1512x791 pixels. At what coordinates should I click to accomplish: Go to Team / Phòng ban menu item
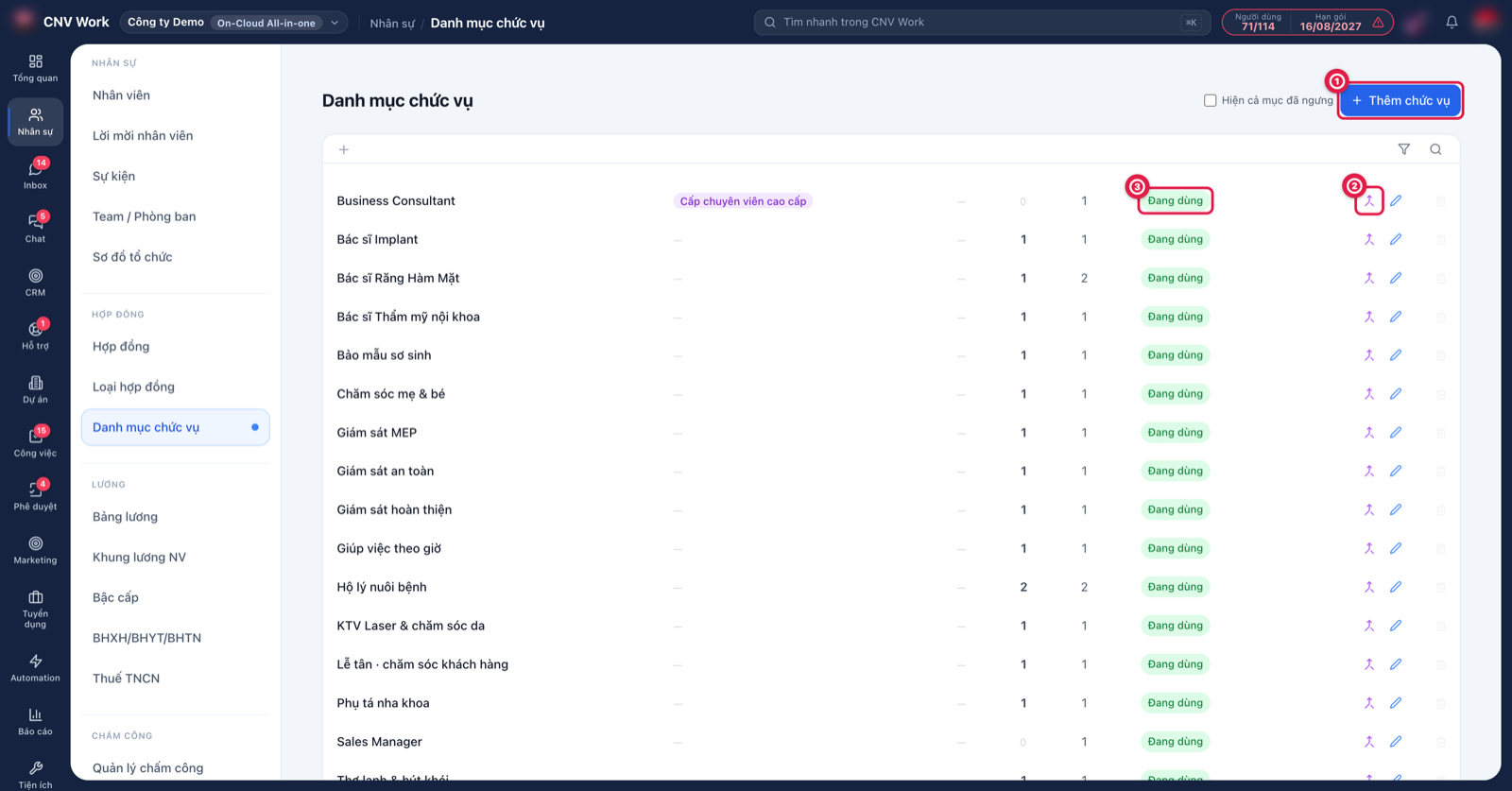point(145,216)
